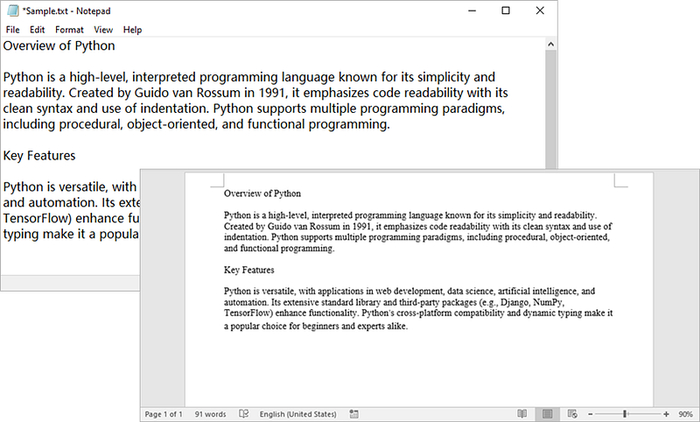Image resolution: width=700 pixels, height=422 pixels.
Task: Click the Page 1 of 1 indicator
Action: pyautogui.click(x=164, y=413)
